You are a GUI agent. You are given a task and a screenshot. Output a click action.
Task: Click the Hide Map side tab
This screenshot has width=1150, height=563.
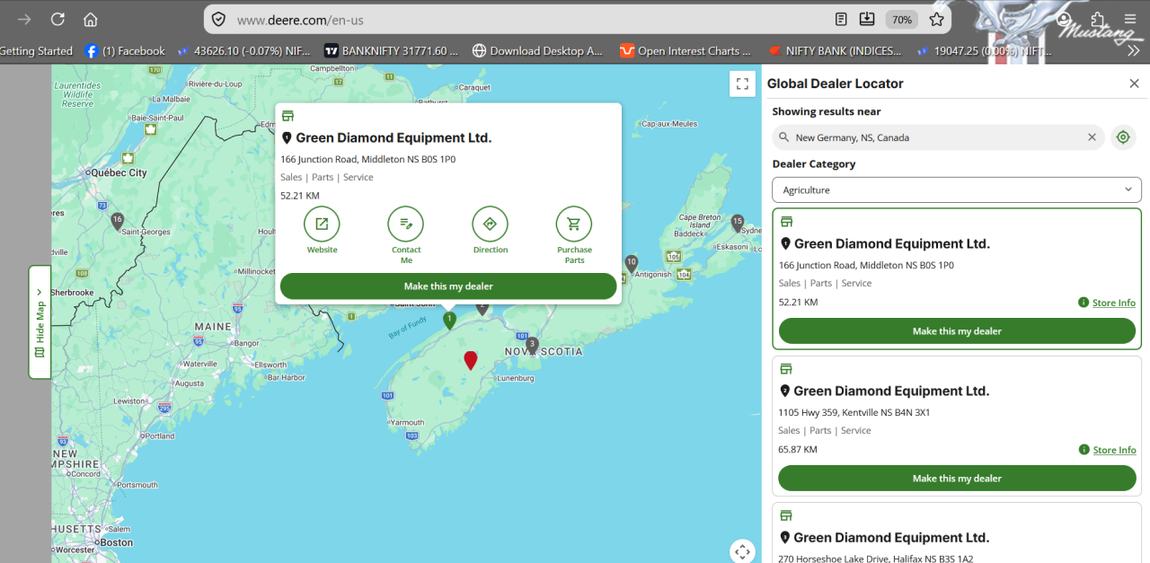(x=40, y=323)
